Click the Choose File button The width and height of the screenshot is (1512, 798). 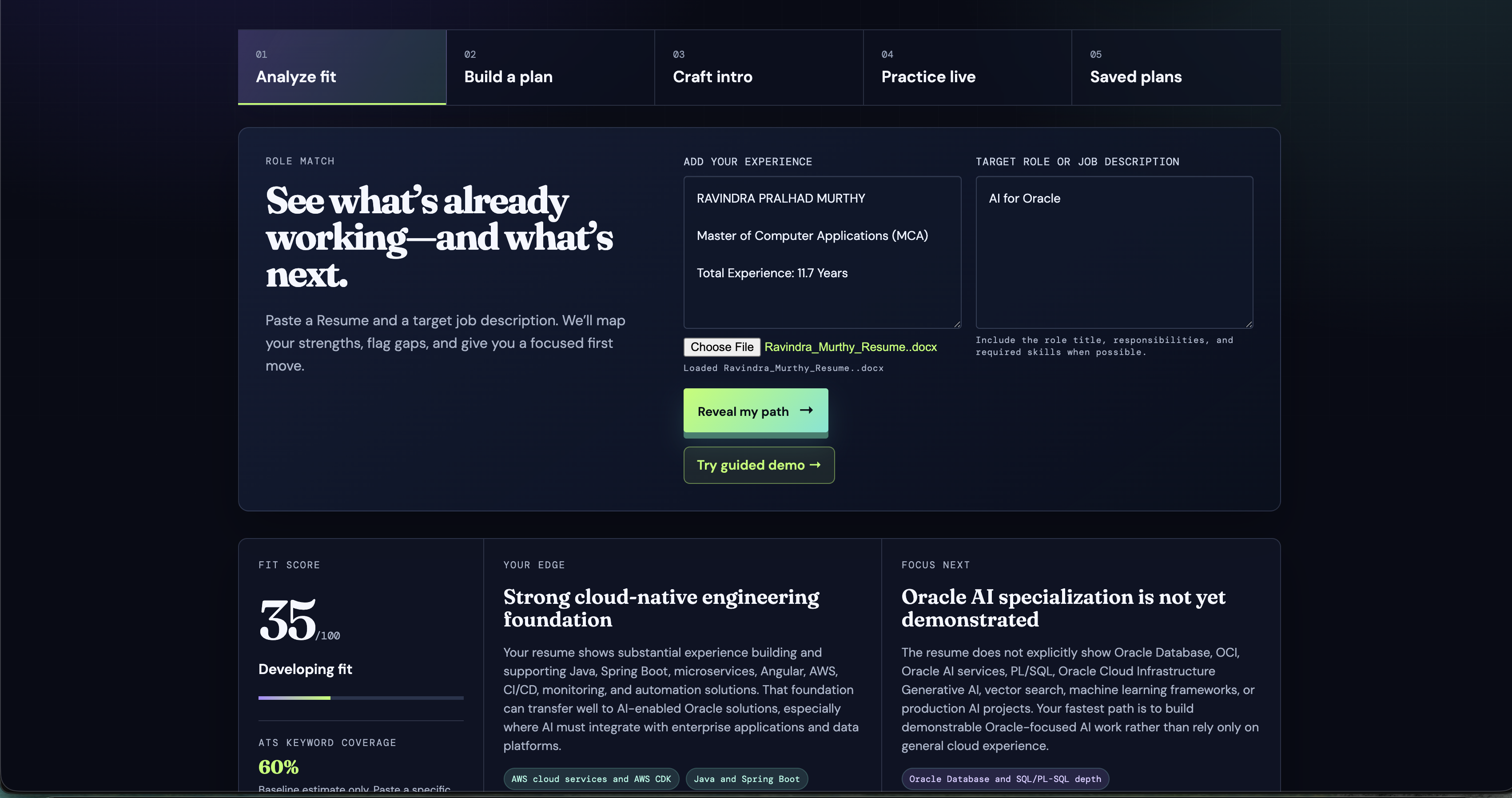pos(722,347)
